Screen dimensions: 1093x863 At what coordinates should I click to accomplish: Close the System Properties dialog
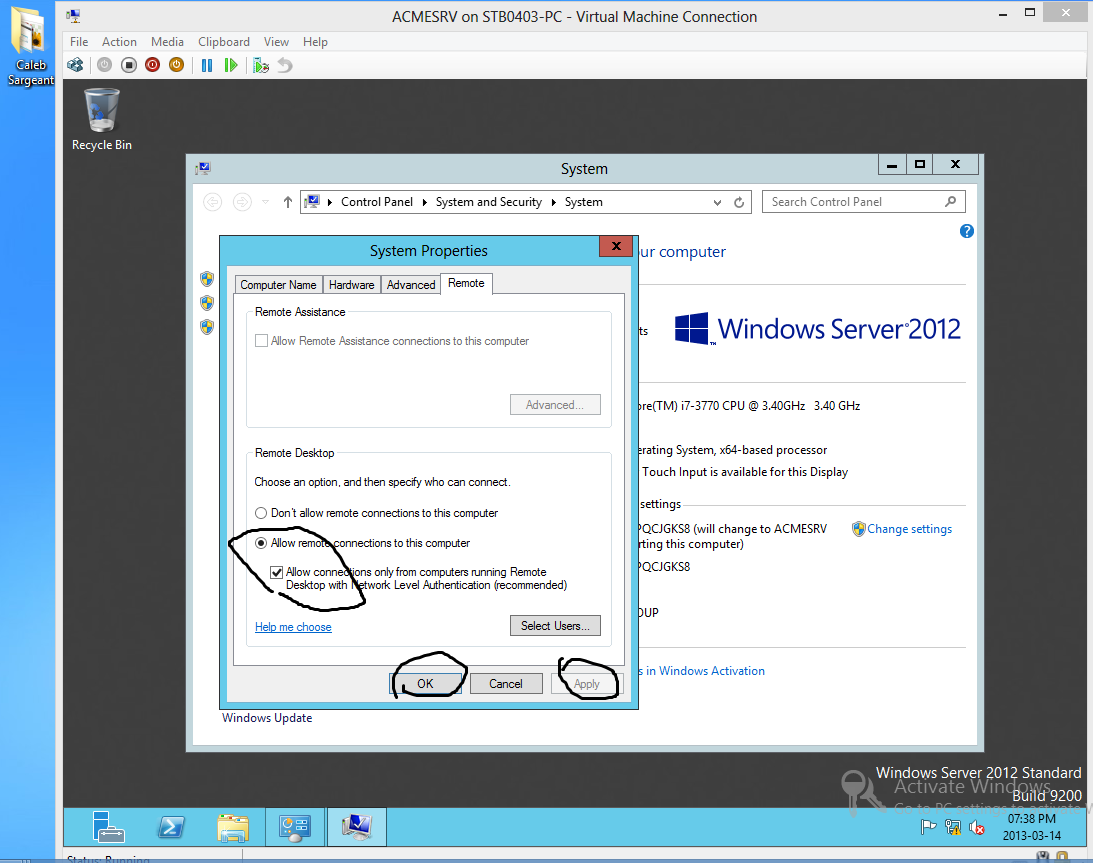(x=616, y=246)
